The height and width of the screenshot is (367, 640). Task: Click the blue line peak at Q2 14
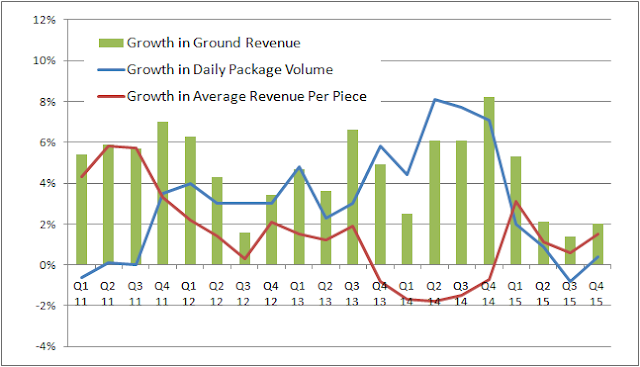pyautogui.click(x=435, y=99)
